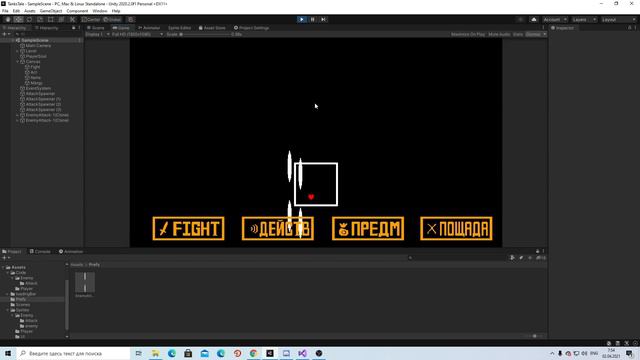The width and height of the screenshot is (640, 360).
Task: Click the Step frame button
Action: click(323, 19)
